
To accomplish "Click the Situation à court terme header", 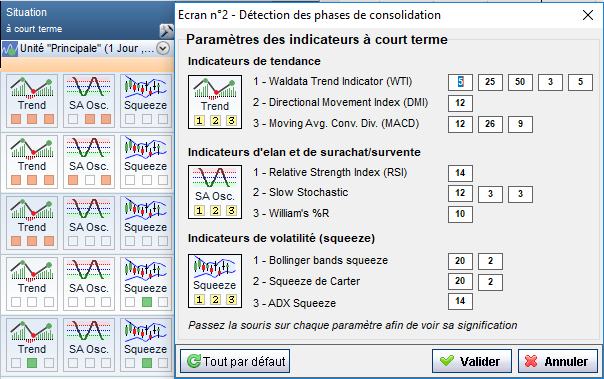I will tap(34, 20).
